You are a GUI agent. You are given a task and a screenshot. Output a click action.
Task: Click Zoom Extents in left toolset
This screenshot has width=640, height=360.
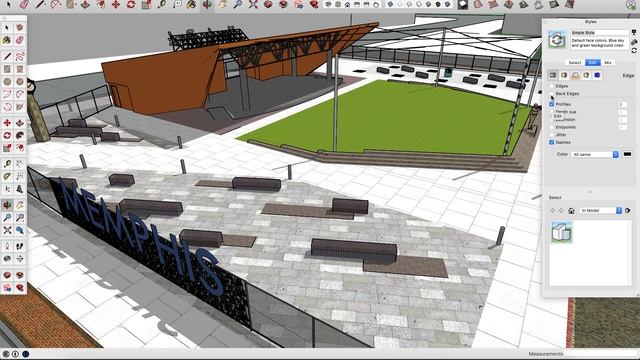click(x=7, y=230)
